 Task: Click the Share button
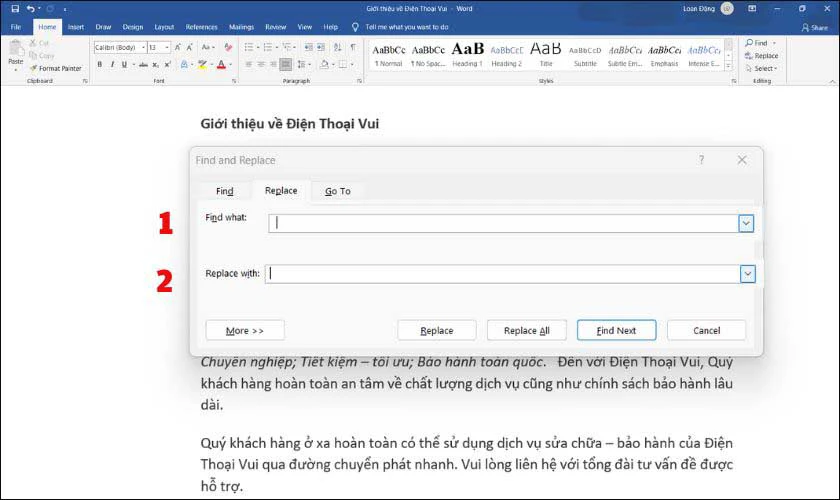tap(814, 27)
